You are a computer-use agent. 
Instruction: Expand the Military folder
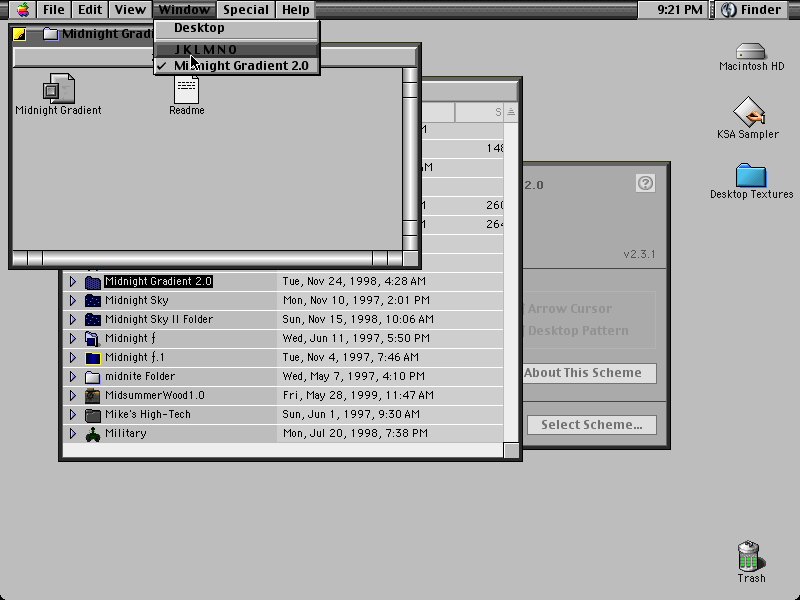[x=72, y=433]
